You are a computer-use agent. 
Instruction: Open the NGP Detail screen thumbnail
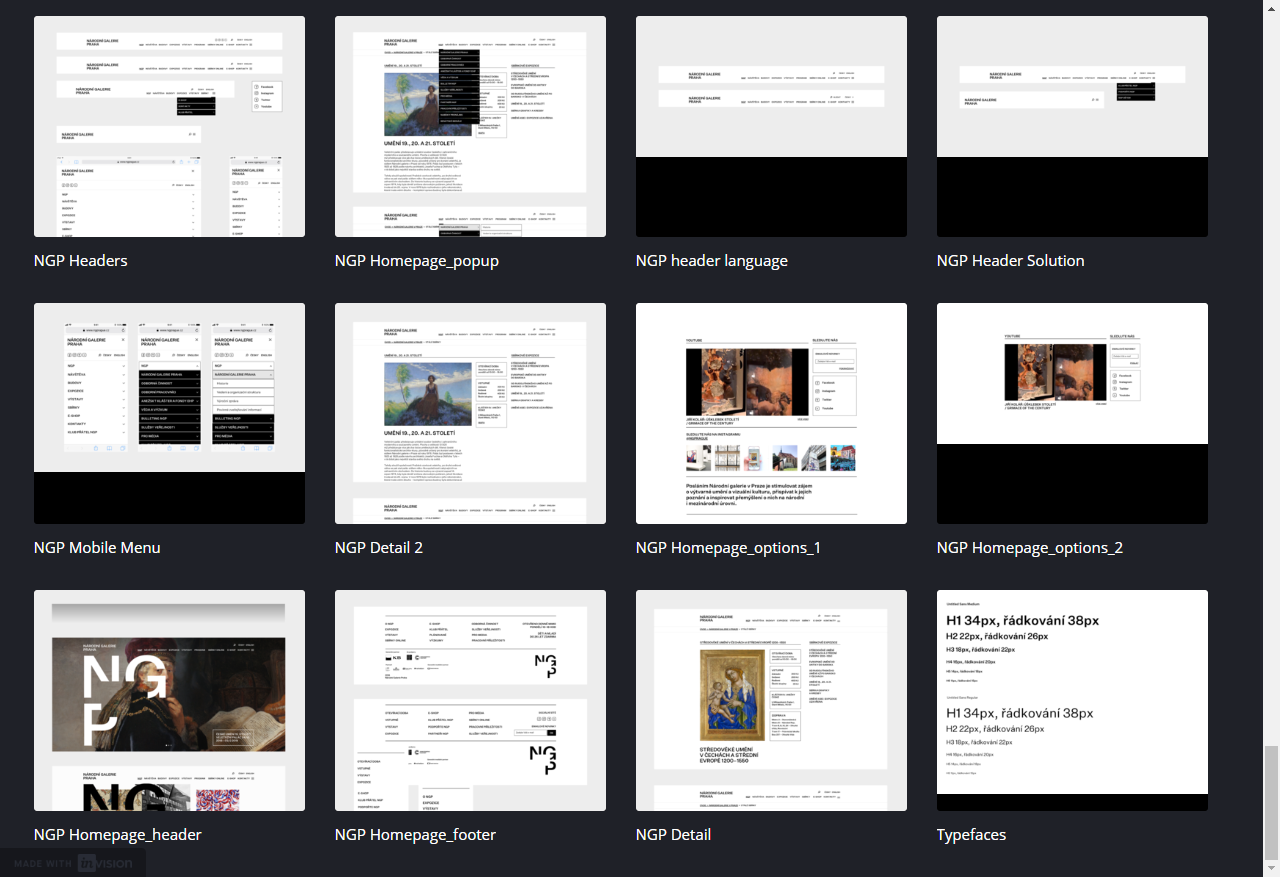pos(771,700)
